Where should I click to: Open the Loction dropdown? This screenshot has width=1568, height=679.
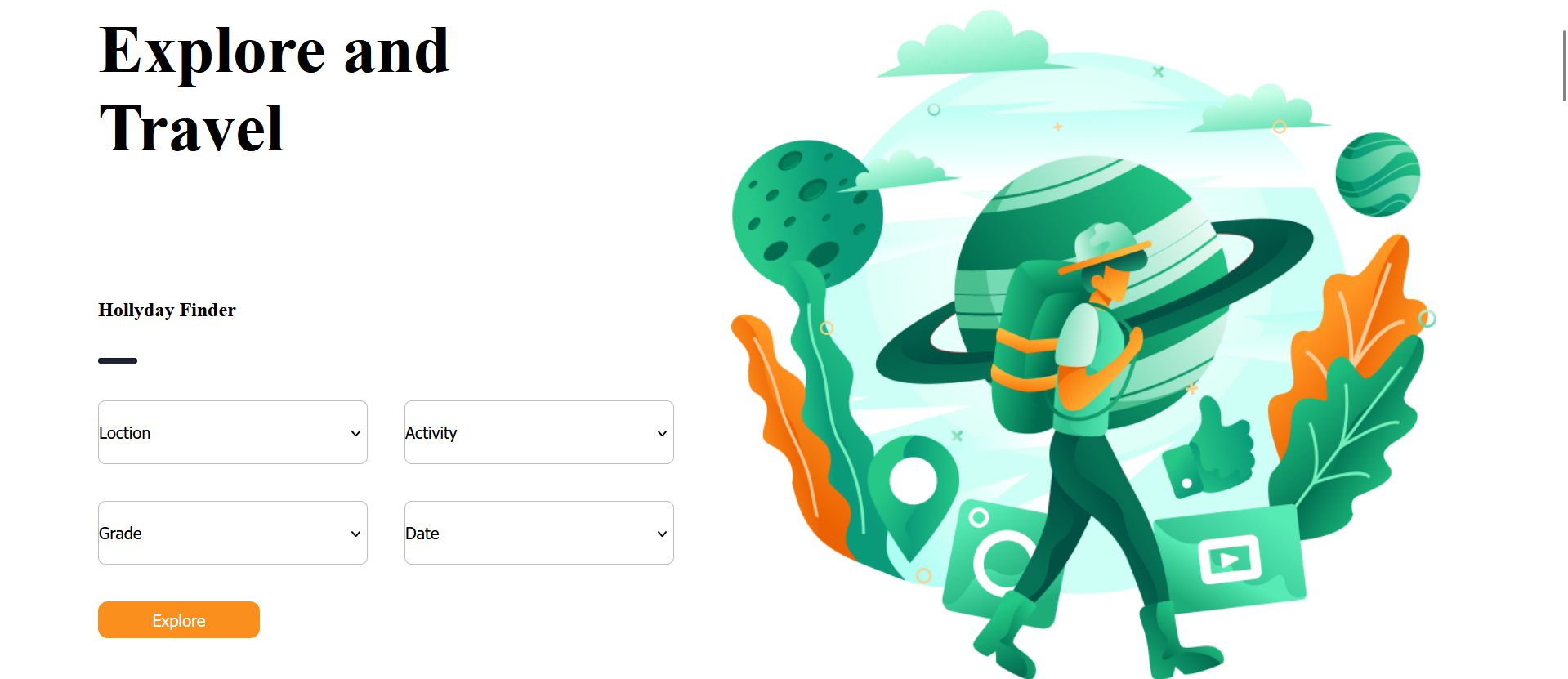233,432
